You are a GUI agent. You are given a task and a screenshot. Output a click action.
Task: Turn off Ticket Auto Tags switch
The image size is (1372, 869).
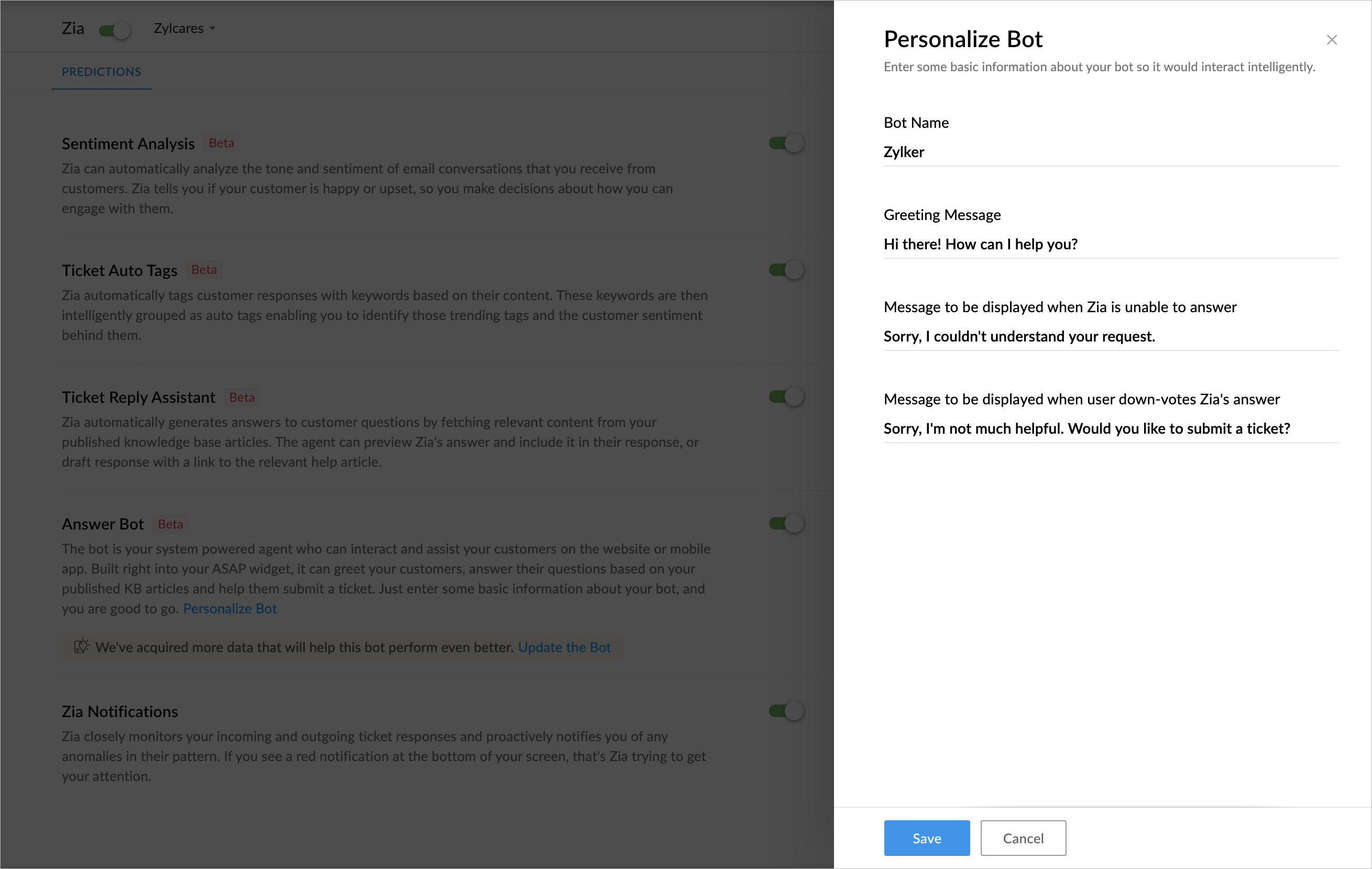(x=786, y=270)
